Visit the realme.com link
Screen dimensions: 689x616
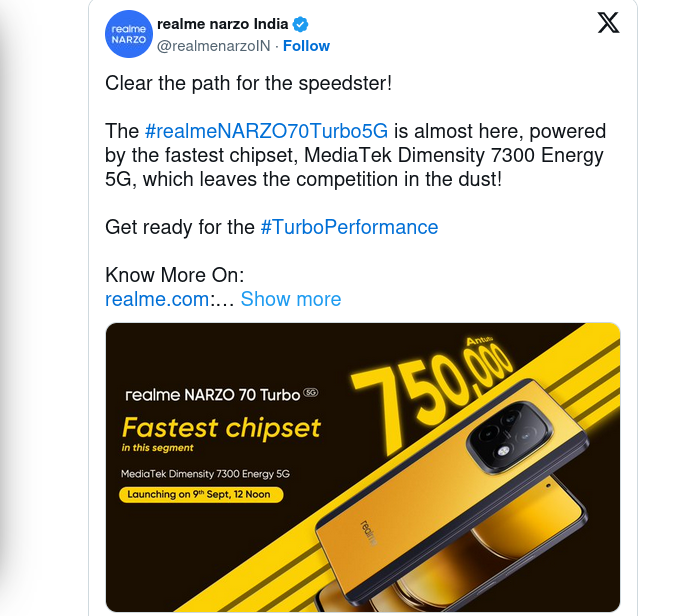[157, 299]
